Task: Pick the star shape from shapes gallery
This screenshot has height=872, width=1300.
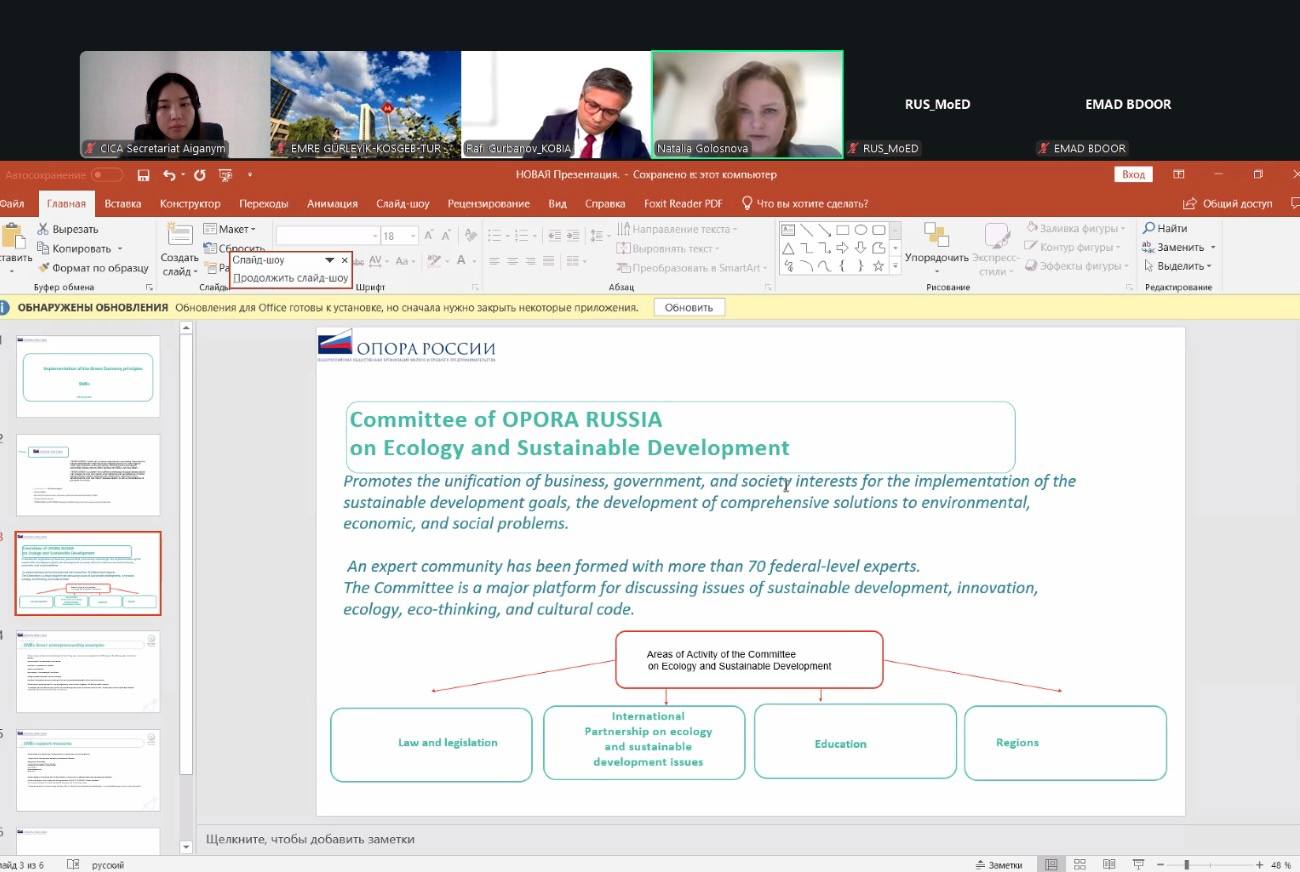Action: pyautogui.click(x=878, y=266)
